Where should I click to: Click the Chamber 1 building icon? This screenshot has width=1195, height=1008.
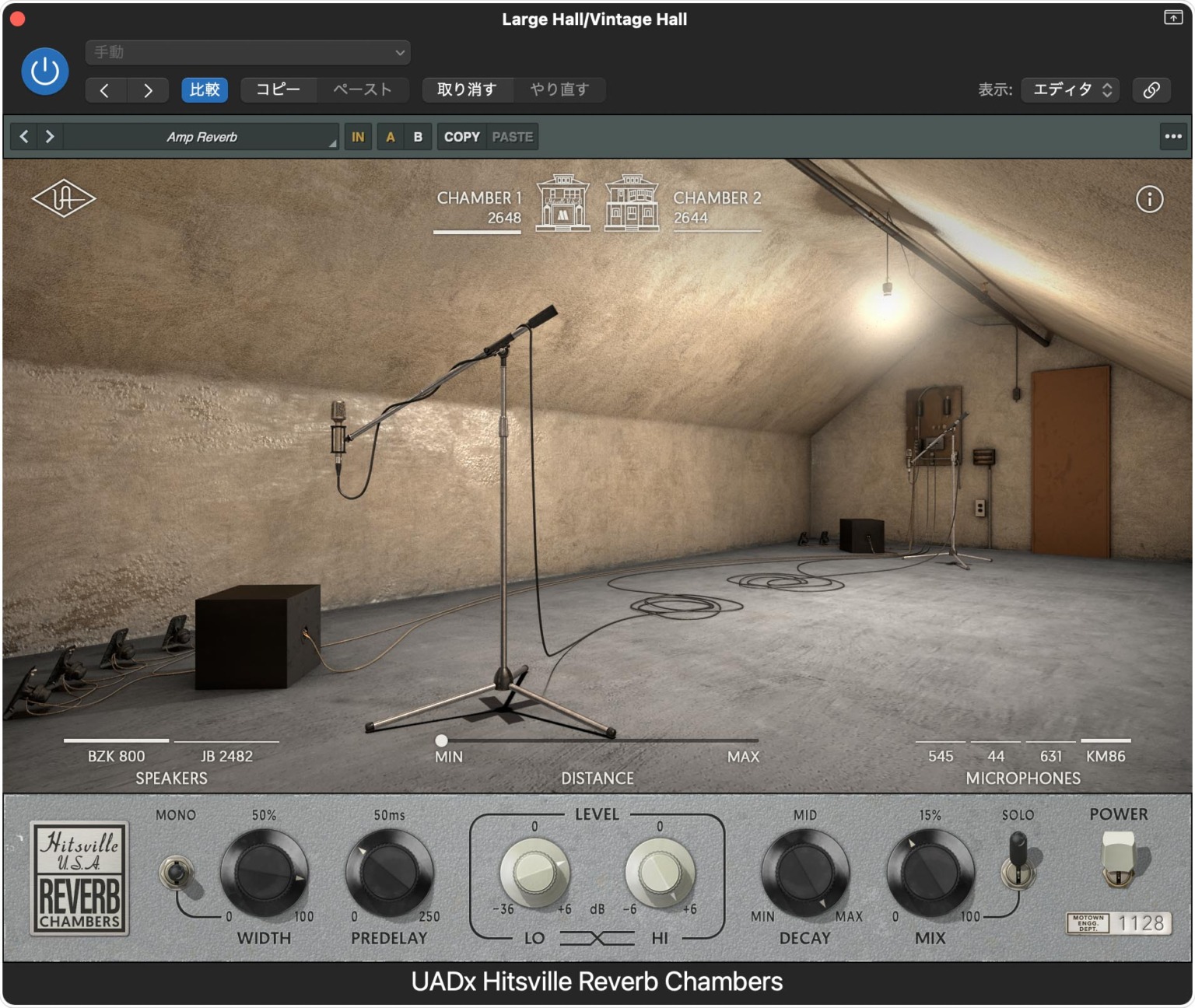pyautogui.click(x=562, y=204)
